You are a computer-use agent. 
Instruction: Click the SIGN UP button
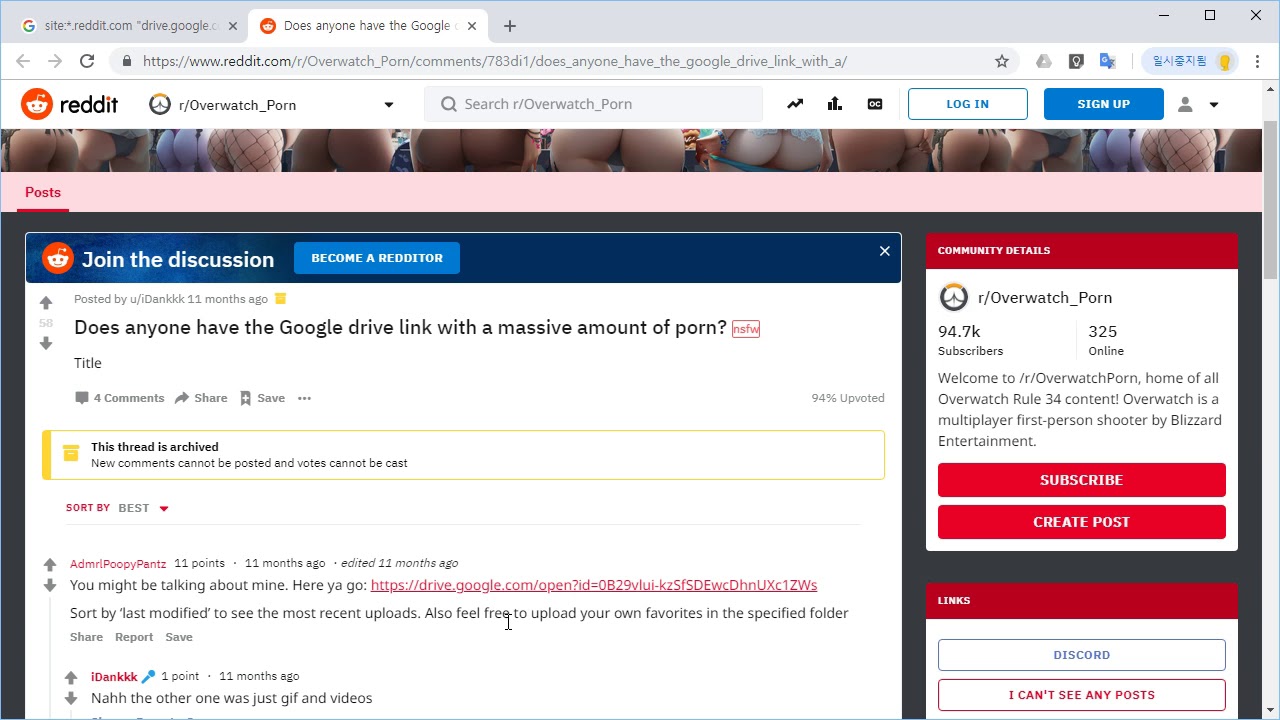point(1103,104)
